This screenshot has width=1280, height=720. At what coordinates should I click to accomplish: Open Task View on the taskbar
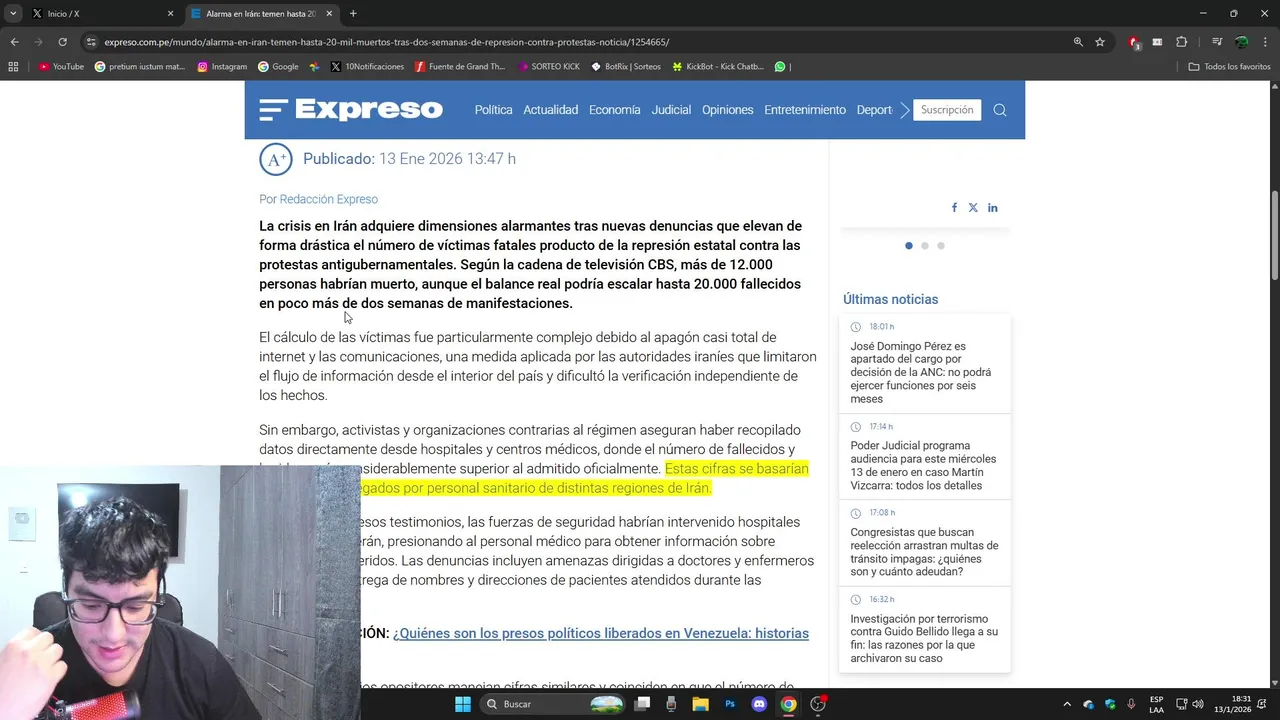point(642,704)
